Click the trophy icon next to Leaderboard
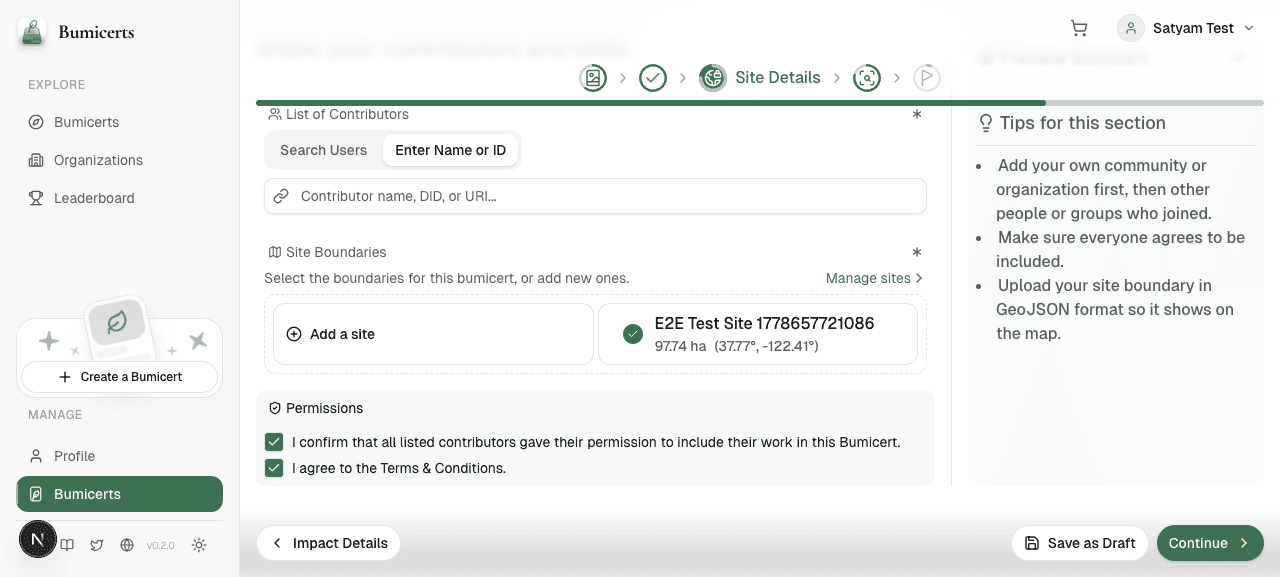 coord(36,198)
